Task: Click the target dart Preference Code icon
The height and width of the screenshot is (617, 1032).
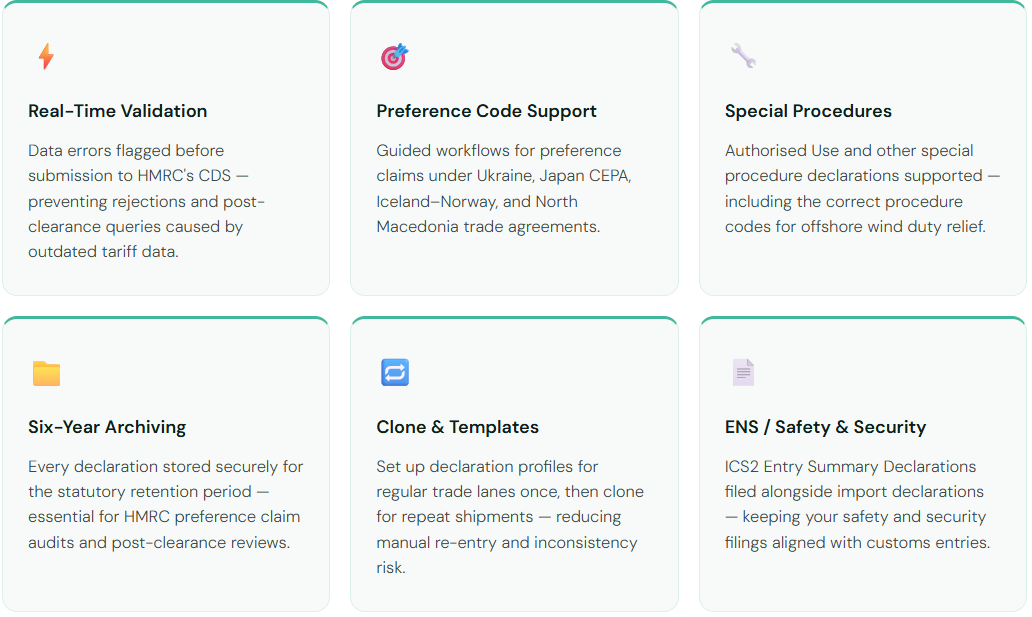Action: (x=394, y=57)
